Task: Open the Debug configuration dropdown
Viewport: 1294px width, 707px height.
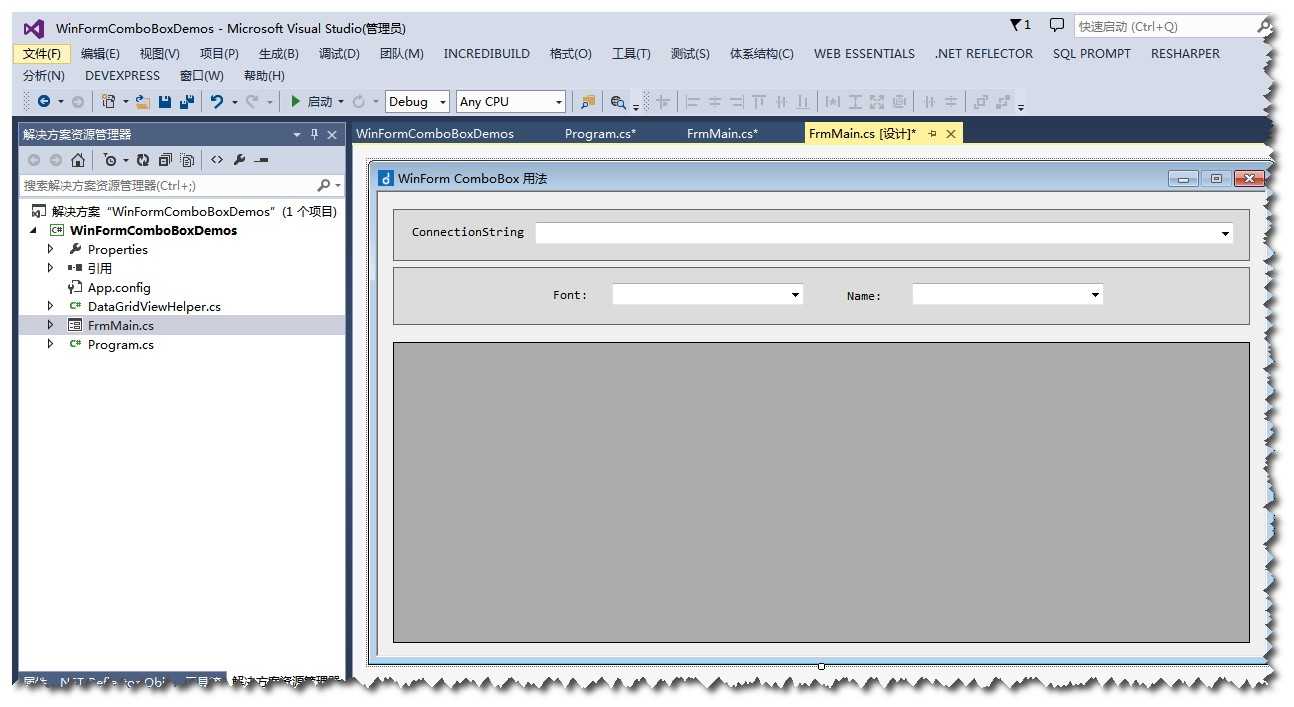Action: click(443, 102)
